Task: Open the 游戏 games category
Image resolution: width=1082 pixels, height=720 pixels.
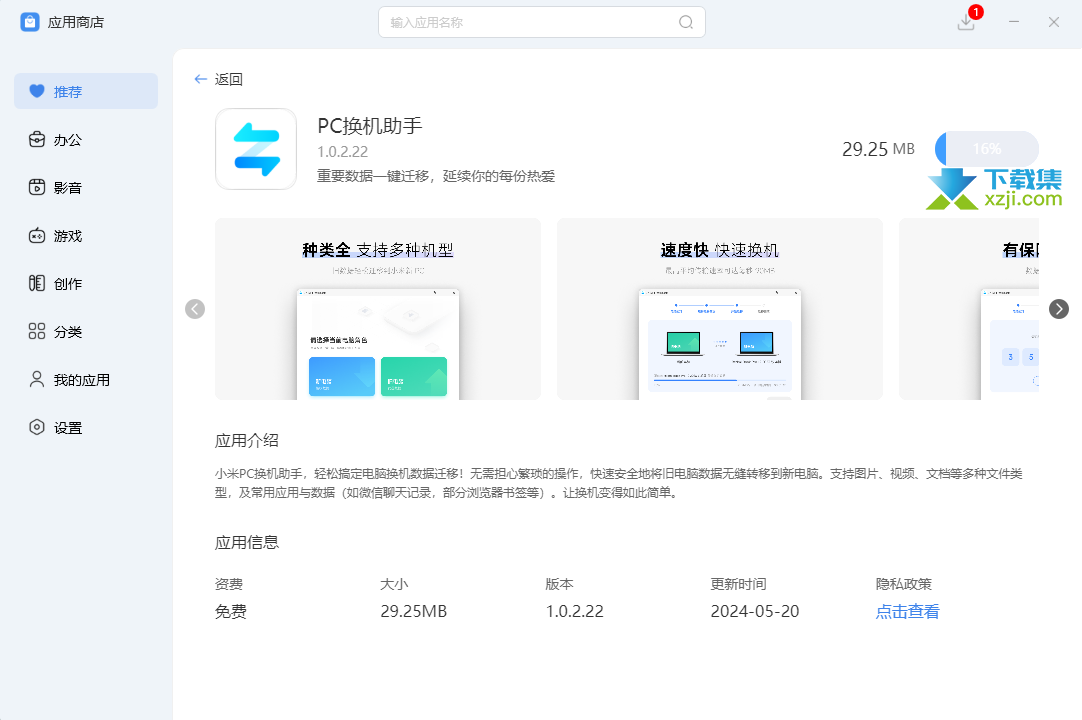Action: [86, 235]
